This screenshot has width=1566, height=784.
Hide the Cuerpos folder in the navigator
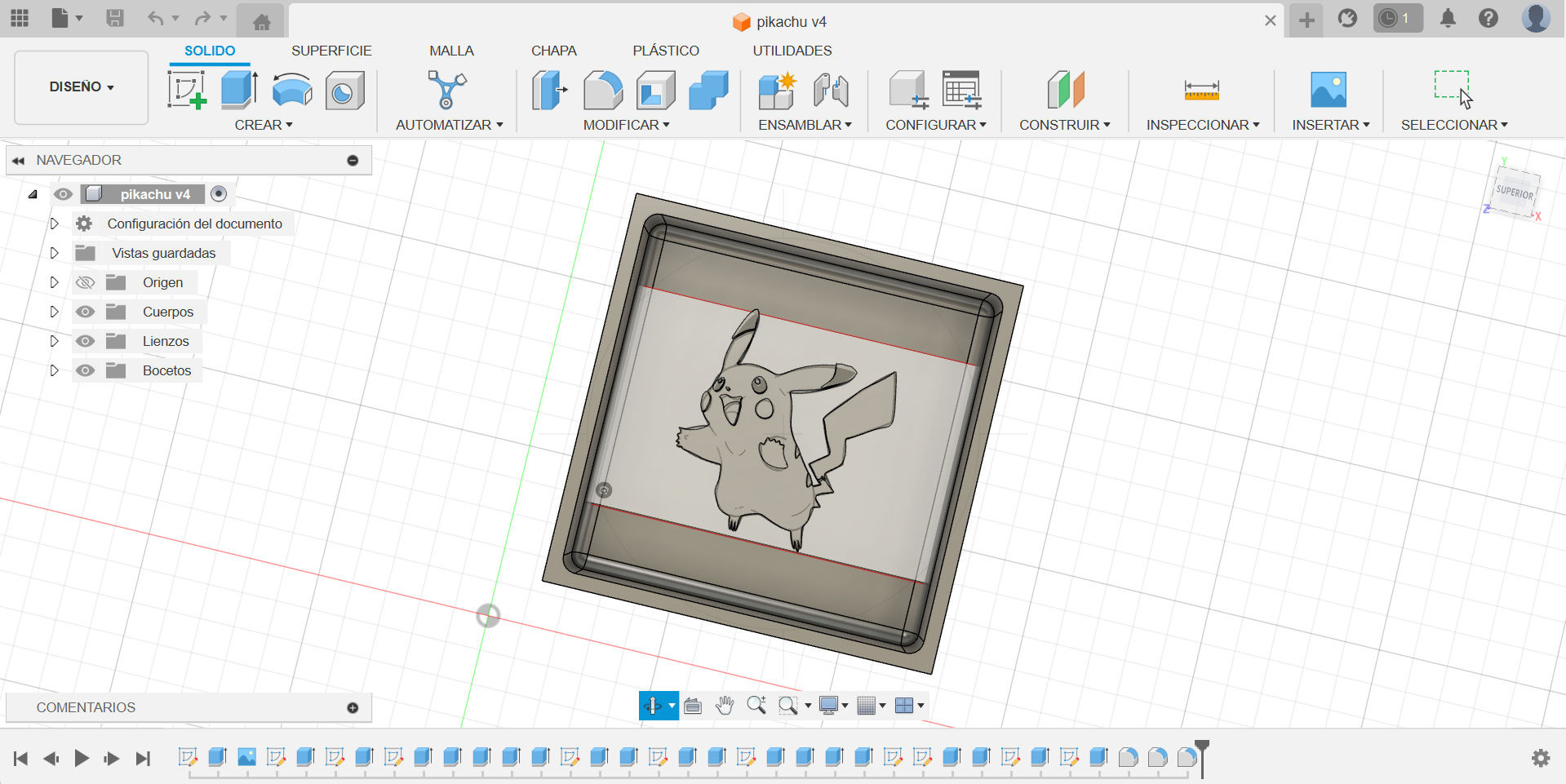tap(85, 312)
